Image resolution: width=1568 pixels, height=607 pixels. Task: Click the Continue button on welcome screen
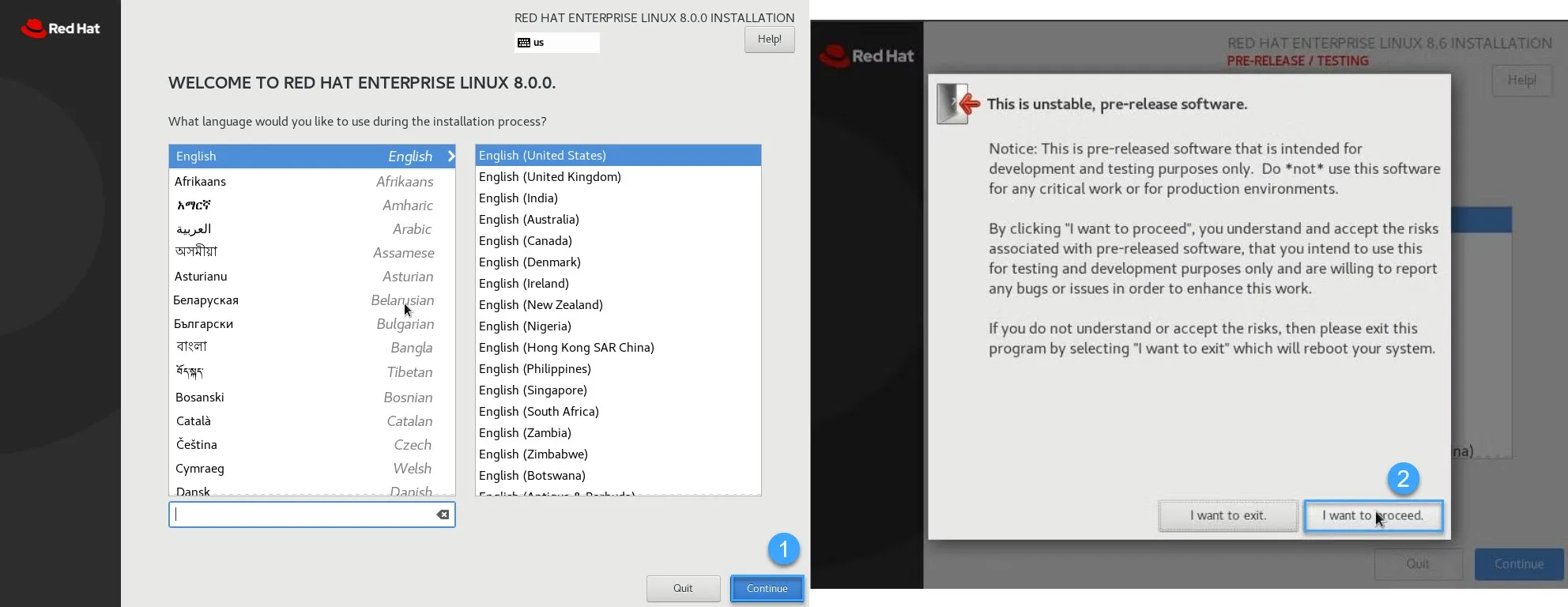pyautogui.click(x=767, y=589)
